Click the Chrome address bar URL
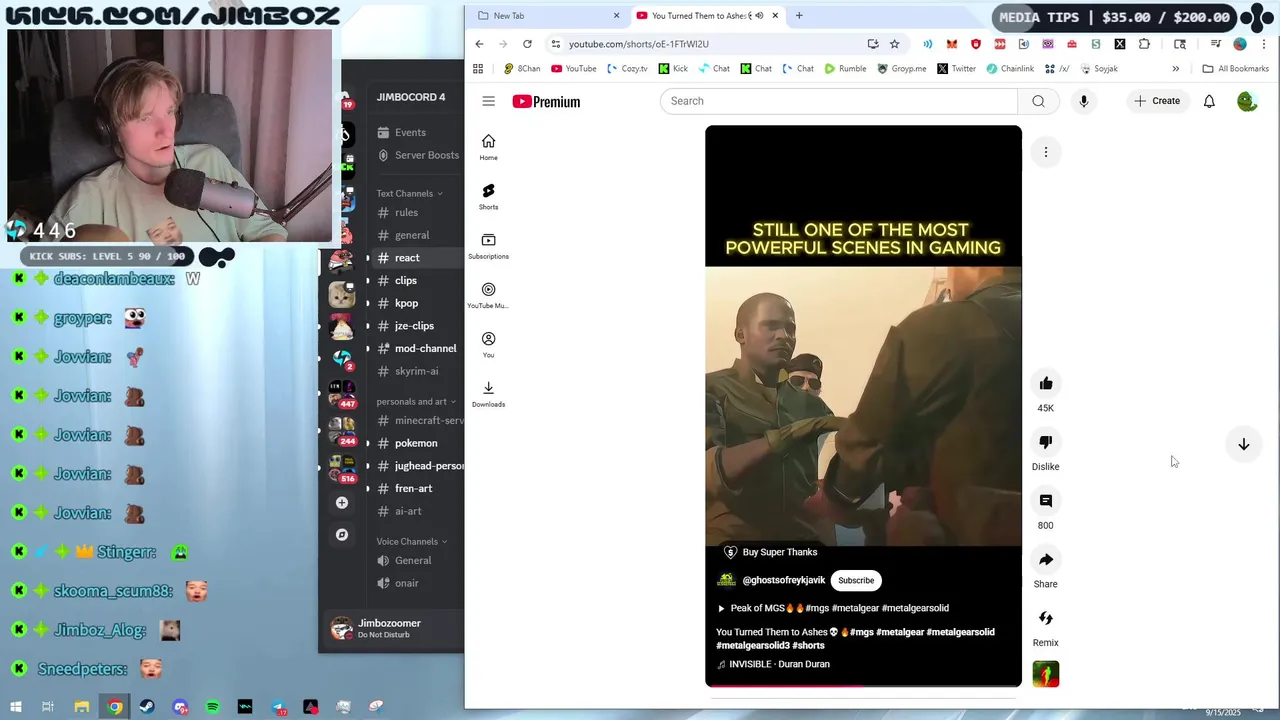 click(x=639, y=44)
